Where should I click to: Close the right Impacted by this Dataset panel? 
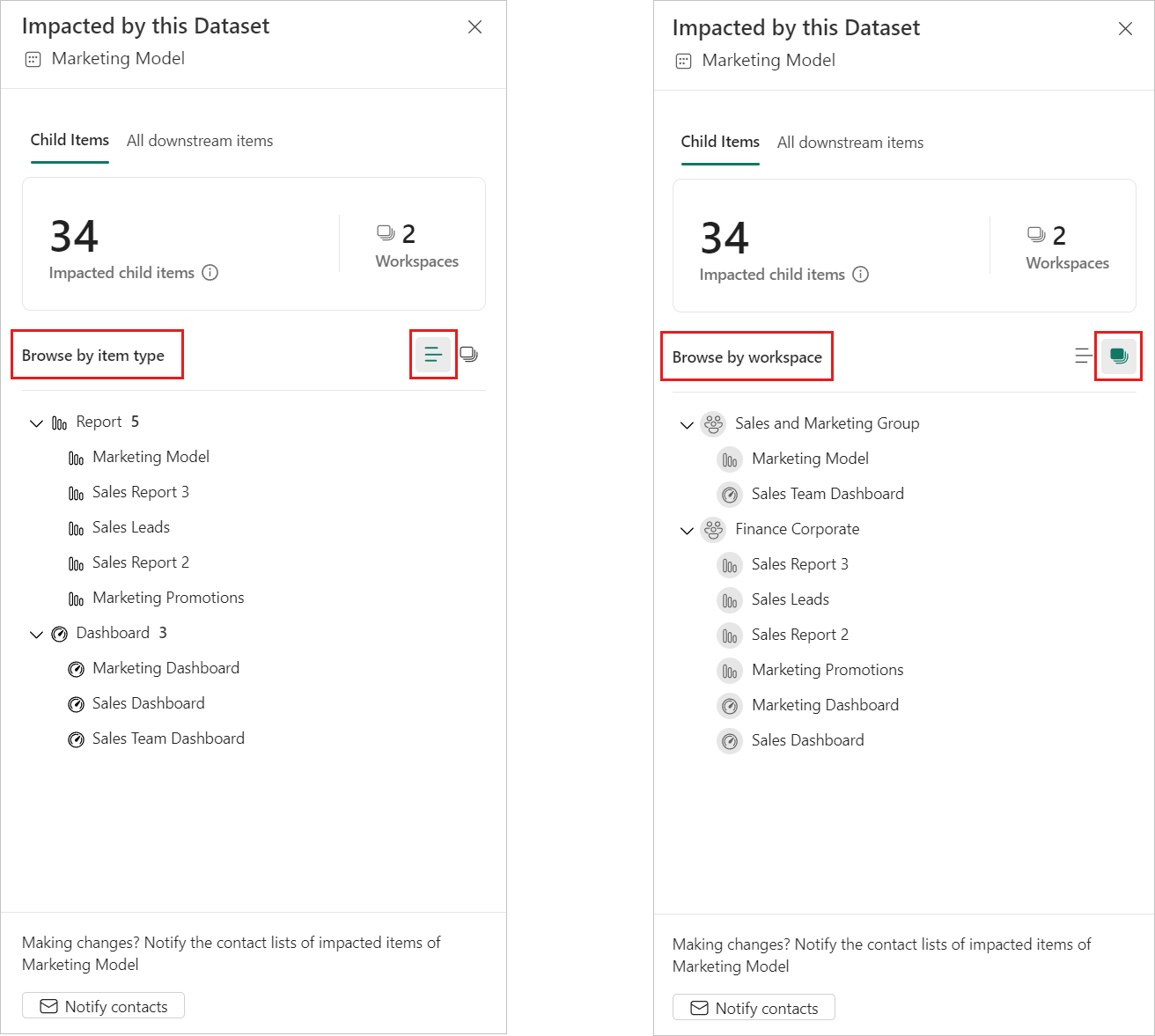[1125, 29]
